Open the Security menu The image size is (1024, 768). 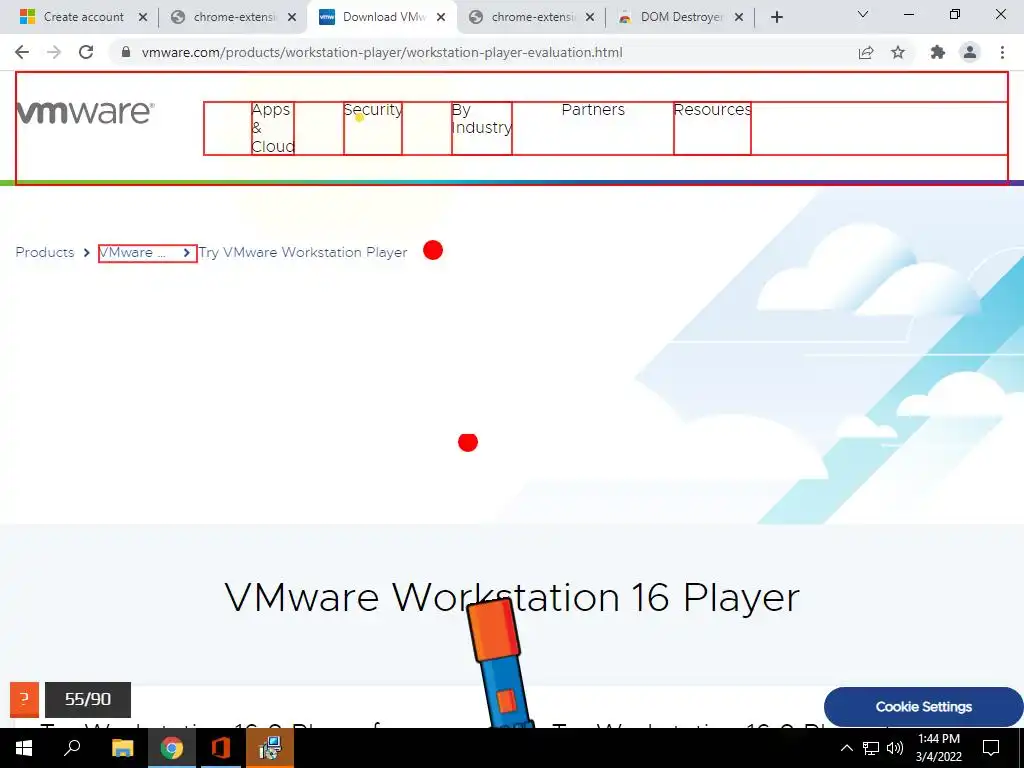point(373,110)
